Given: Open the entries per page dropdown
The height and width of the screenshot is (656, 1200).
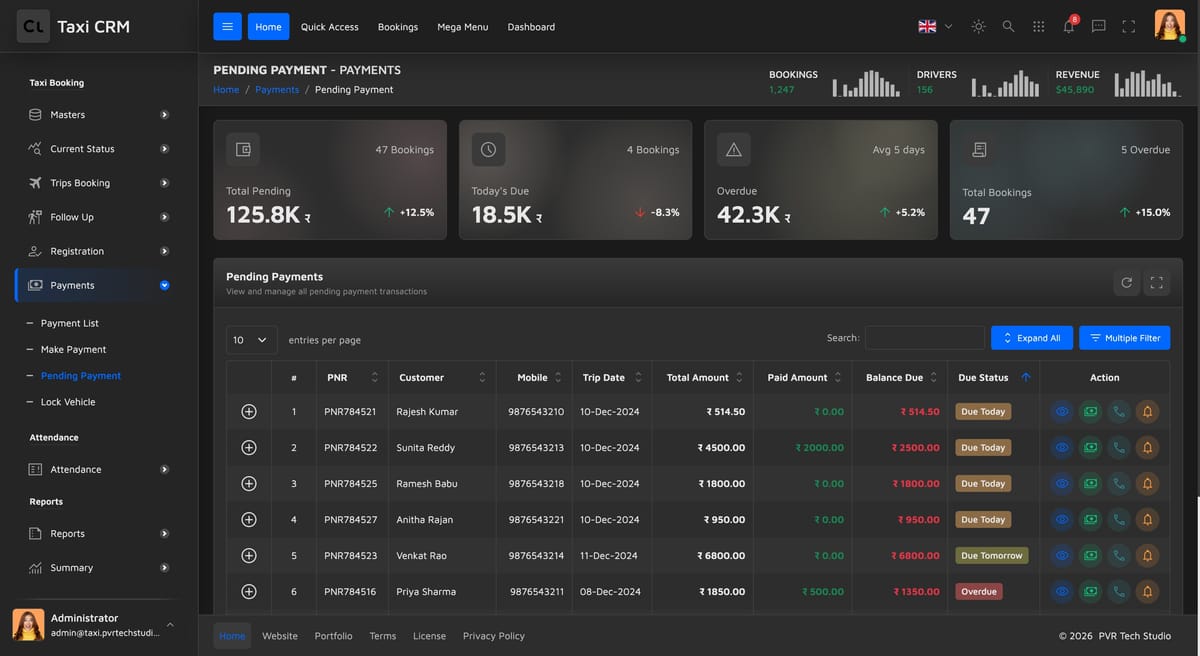Looking at the screenshot, I should [x=252, y=340].
